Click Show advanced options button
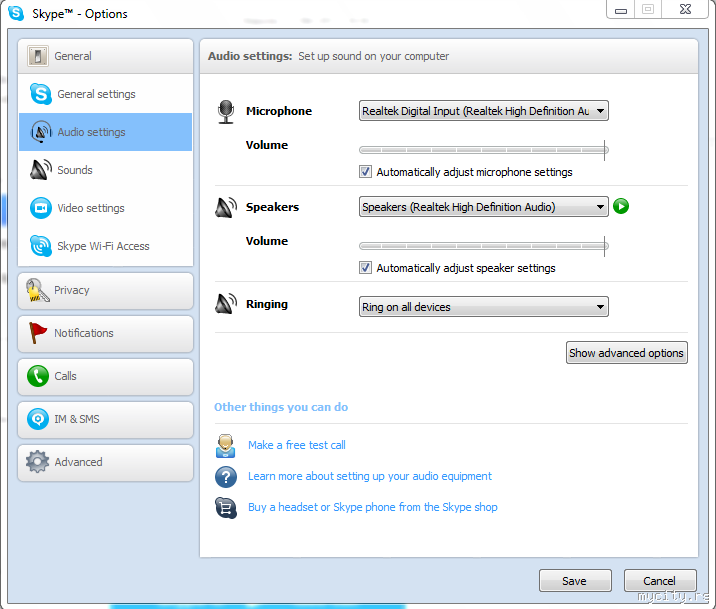The image size is (716, 609). click(x=626, y=353)
